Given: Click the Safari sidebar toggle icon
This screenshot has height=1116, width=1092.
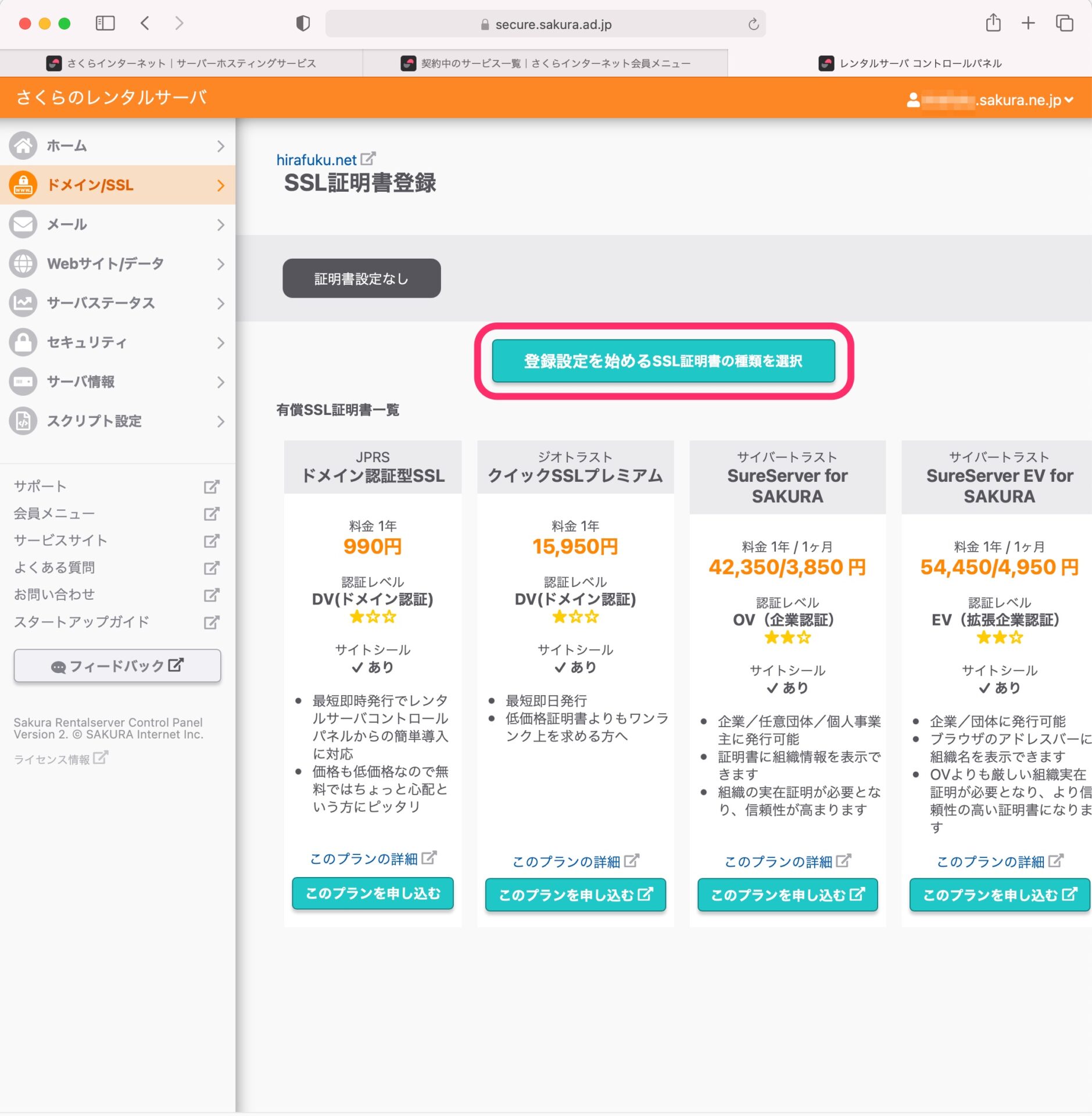Looking at the screenshot, I should [x=105, y=23].
